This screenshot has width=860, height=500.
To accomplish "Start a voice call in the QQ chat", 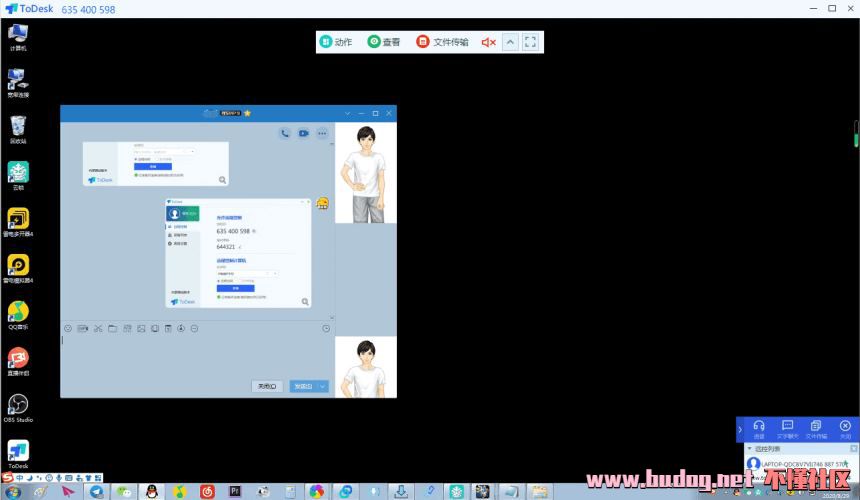I will point(285,133).
